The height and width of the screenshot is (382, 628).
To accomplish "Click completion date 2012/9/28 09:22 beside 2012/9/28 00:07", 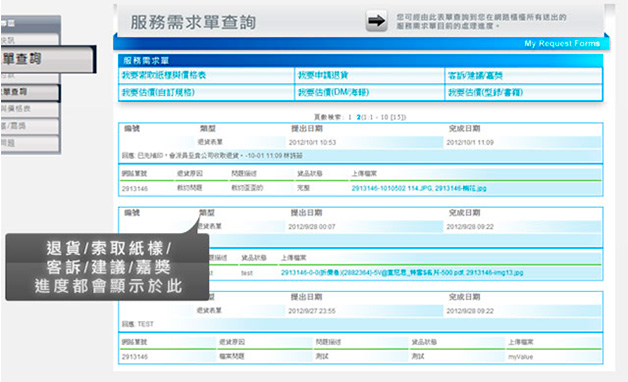I will 470,227.
